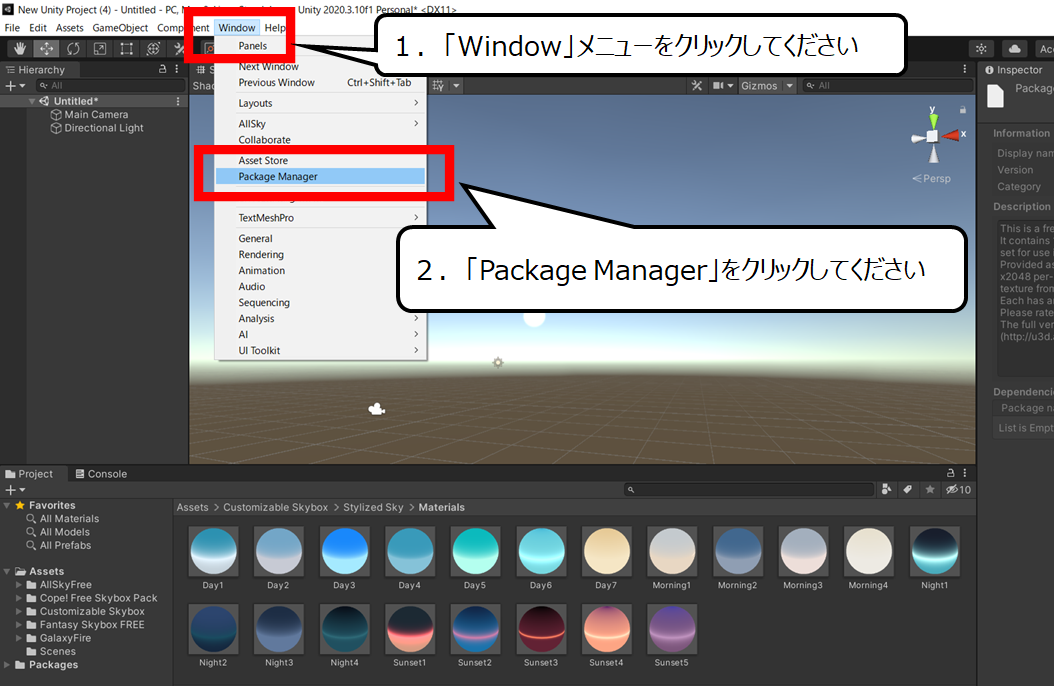Click the Favorites star save-search icon
Viewport: 1054px width, 686px height.
(930, 489)
